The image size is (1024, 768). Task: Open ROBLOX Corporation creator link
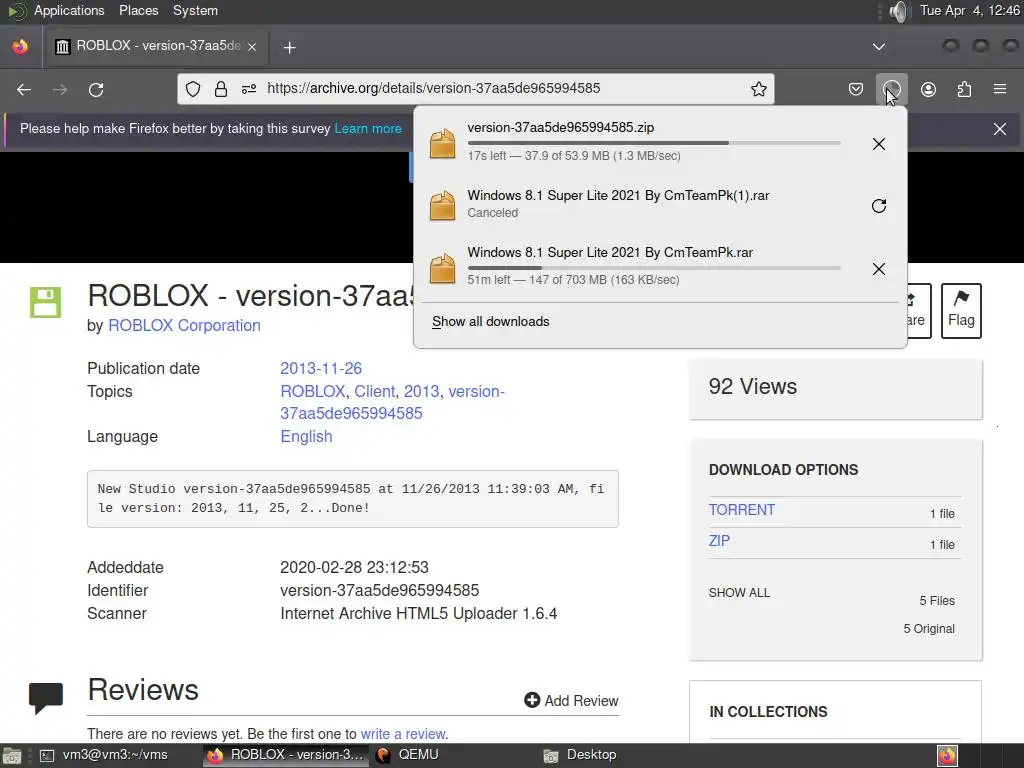coord(184,325)
